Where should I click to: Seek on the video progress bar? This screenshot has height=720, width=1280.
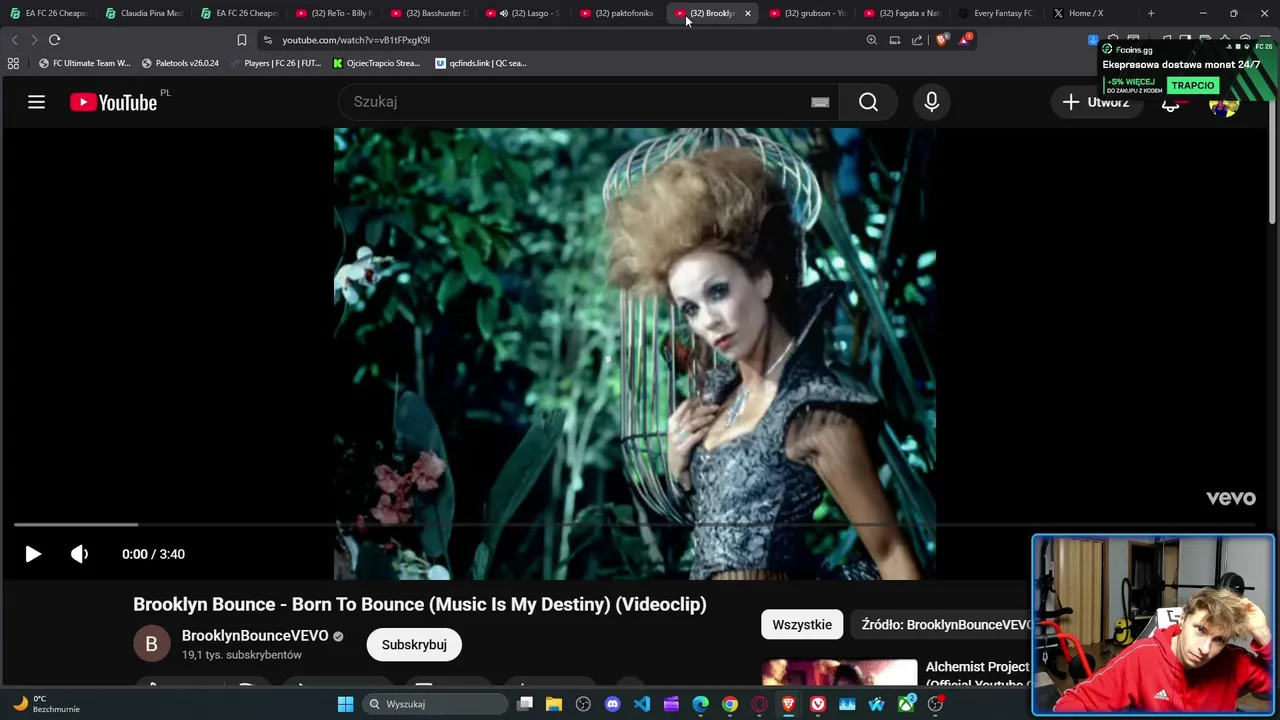[x=635, y=524]
